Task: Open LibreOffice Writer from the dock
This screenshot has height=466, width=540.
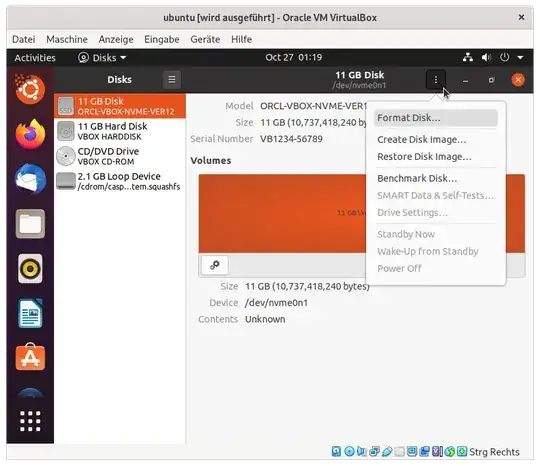Action: pos(30,313)
